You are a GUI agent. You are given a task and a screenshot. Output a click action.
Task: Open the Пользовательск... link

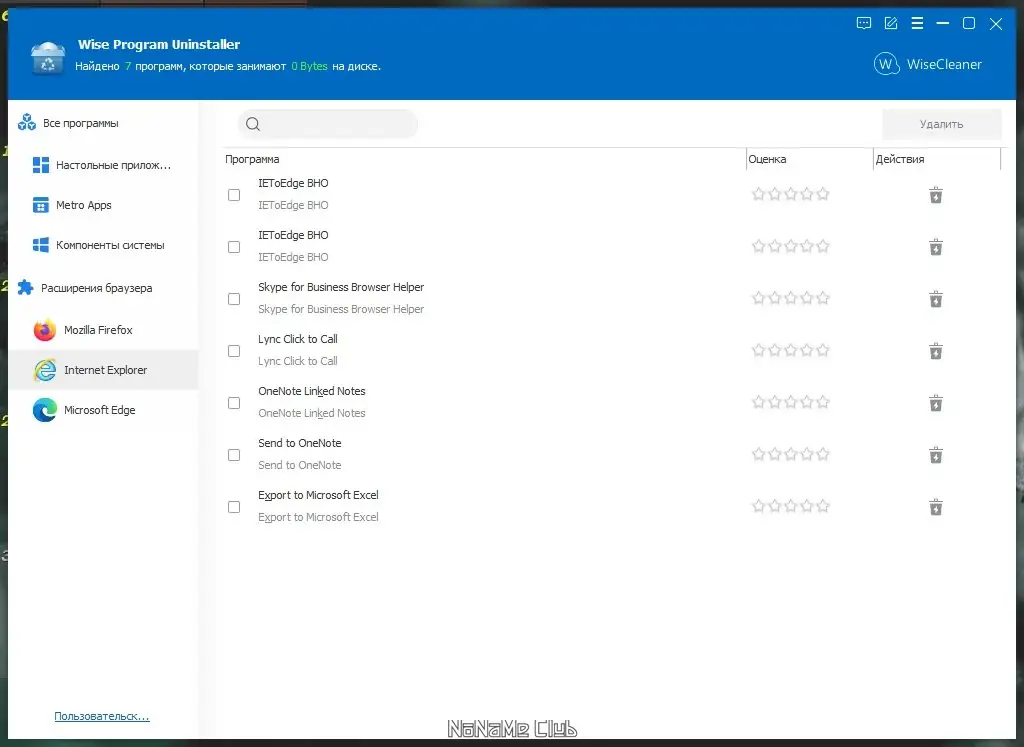tap(102, 716)
